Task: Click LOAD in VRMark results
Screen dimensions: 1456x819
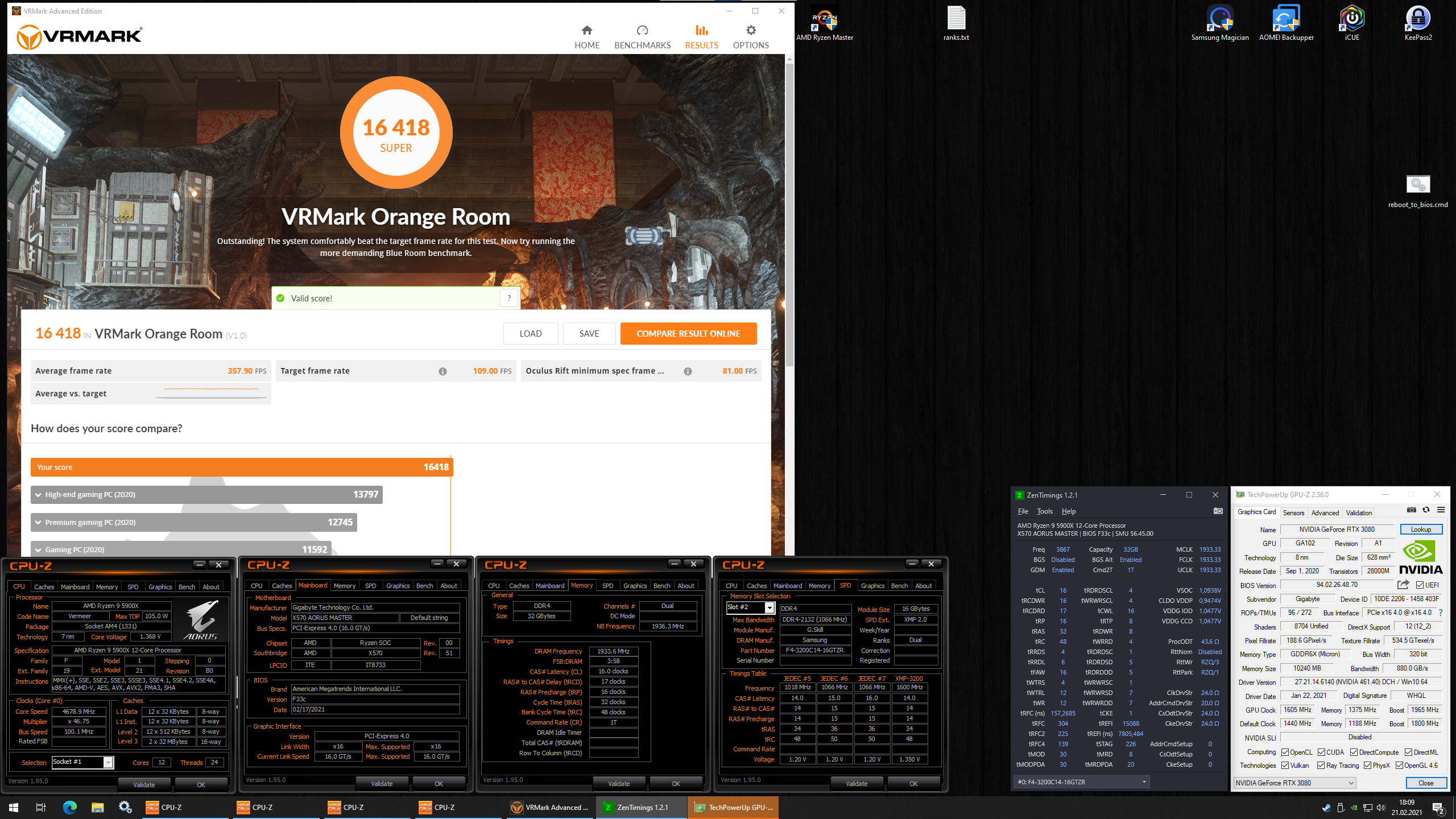Action: [530, 334]
